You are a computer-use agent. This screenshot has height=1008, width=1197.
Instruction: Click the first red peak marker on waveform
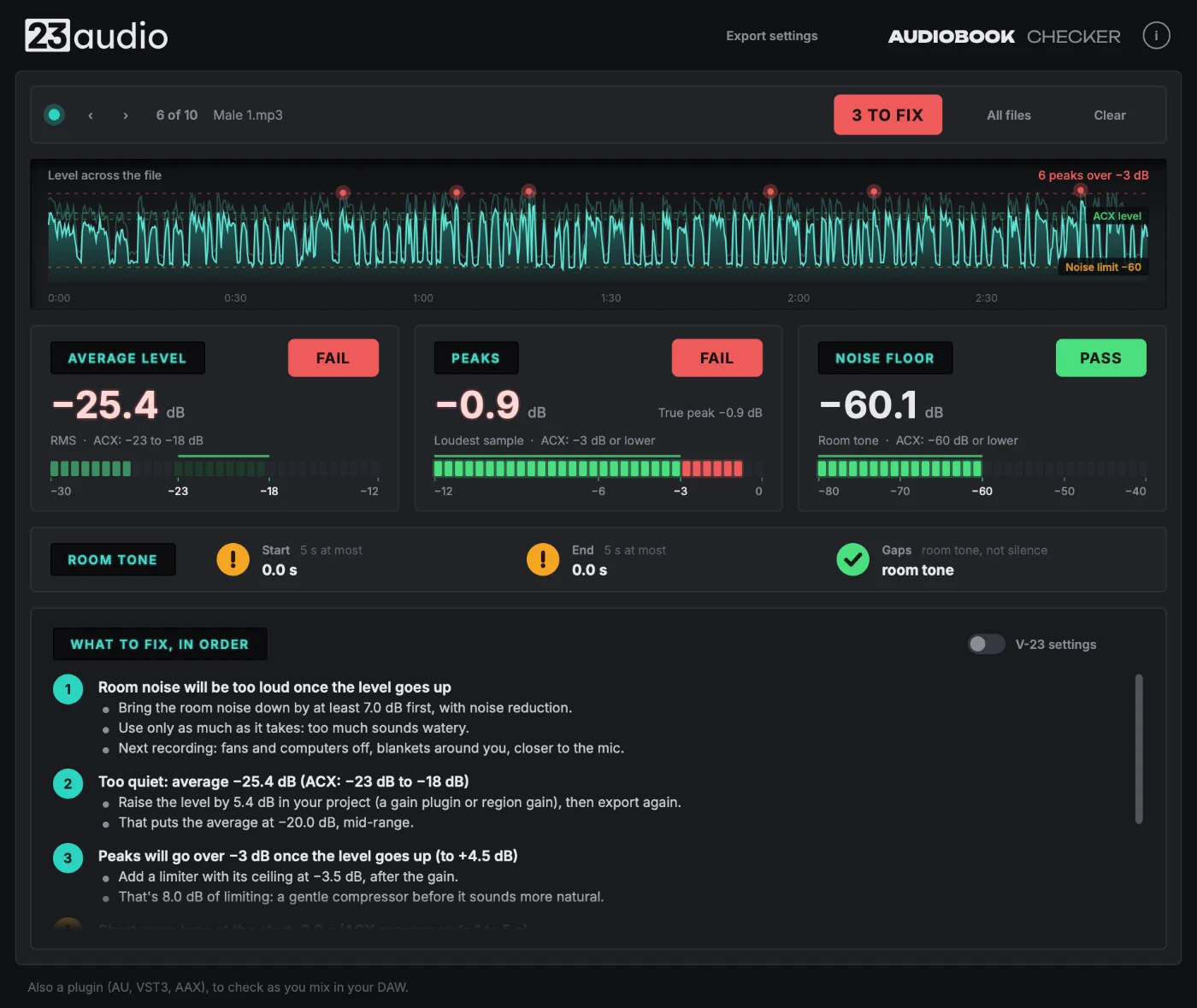click(x=343, y=192)
